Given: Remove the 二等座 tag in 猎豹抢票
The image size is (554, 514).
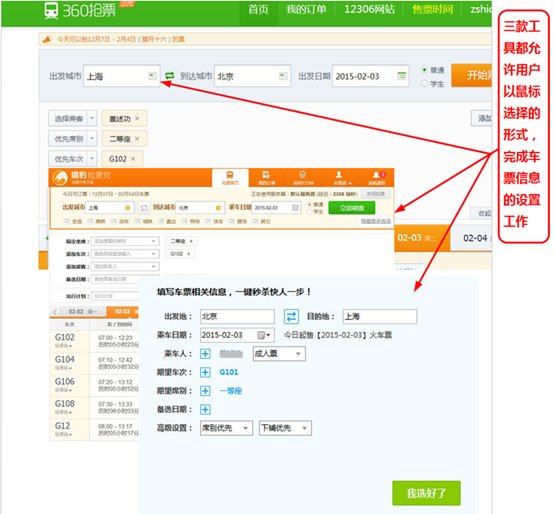Looking at the screenshot, I should pos(191,241).
